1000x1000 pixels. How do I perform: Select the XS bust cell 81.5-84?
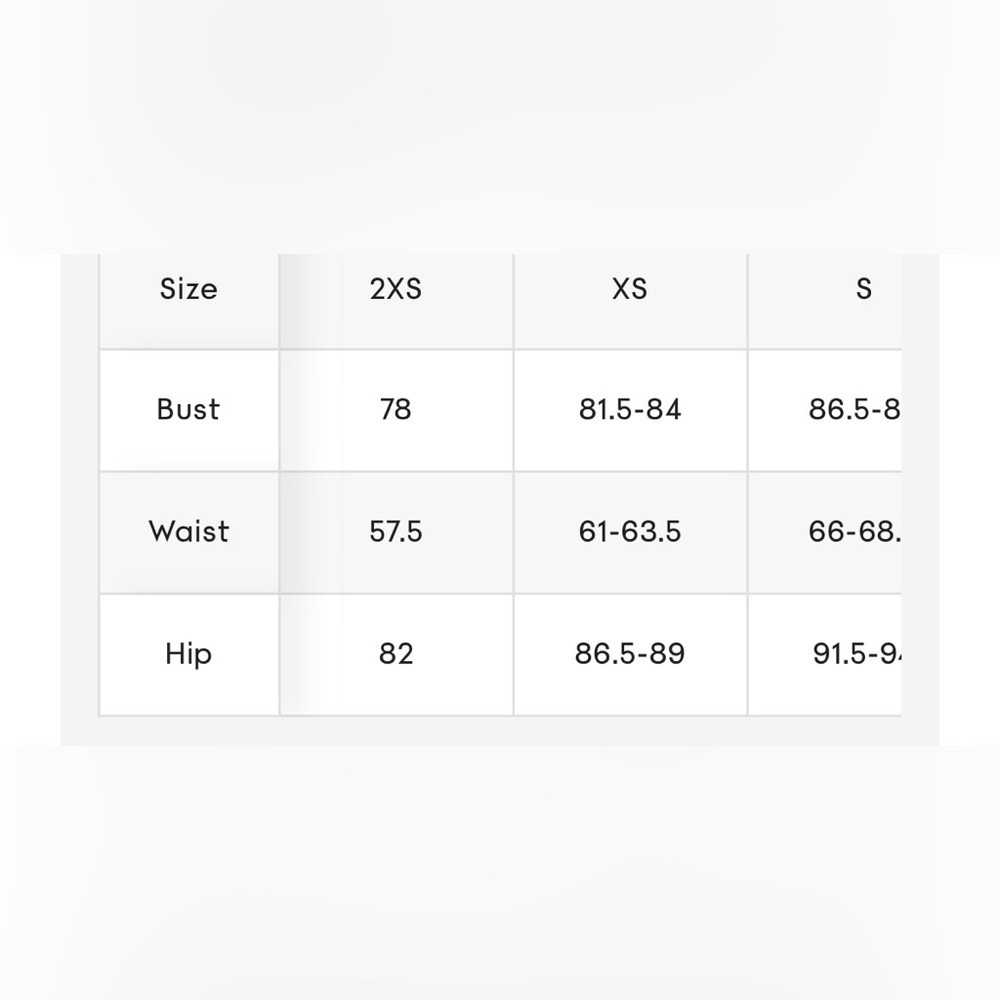[x=630, y=410]
